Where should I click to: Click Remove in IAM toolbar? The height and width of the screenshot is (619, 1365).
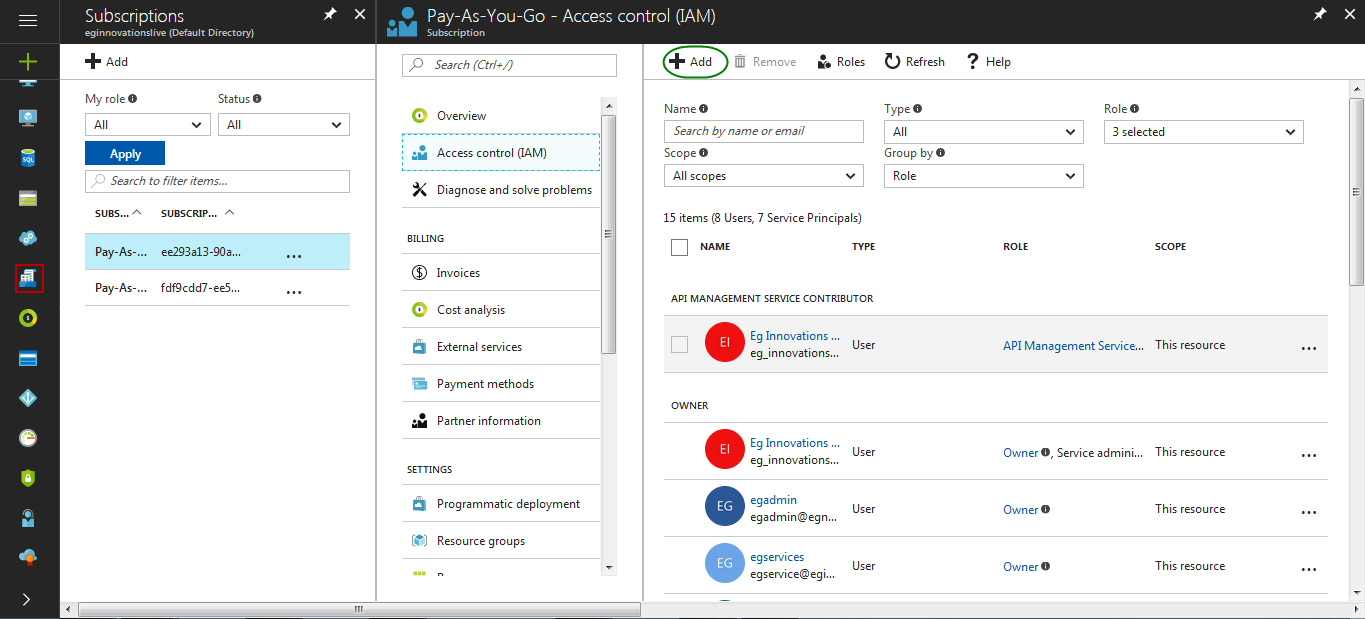point(765,62)
